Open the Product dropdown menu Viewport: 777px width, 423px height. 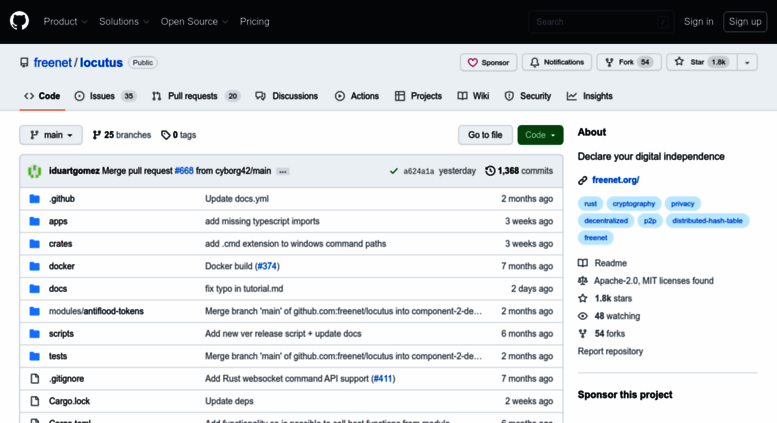[x=65, y=21]
